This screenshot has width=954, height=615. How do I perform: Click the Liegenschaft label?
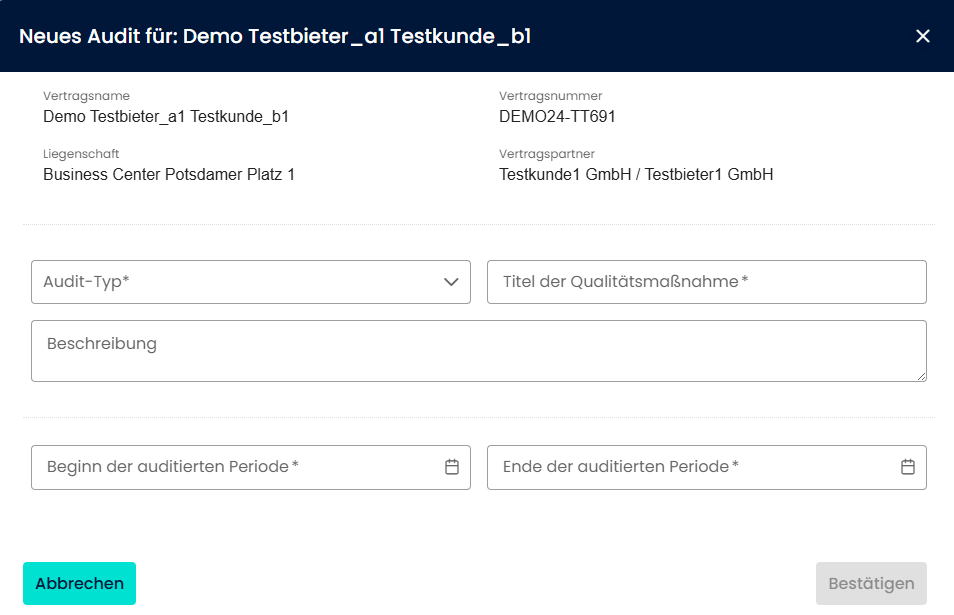pos(81,154)
